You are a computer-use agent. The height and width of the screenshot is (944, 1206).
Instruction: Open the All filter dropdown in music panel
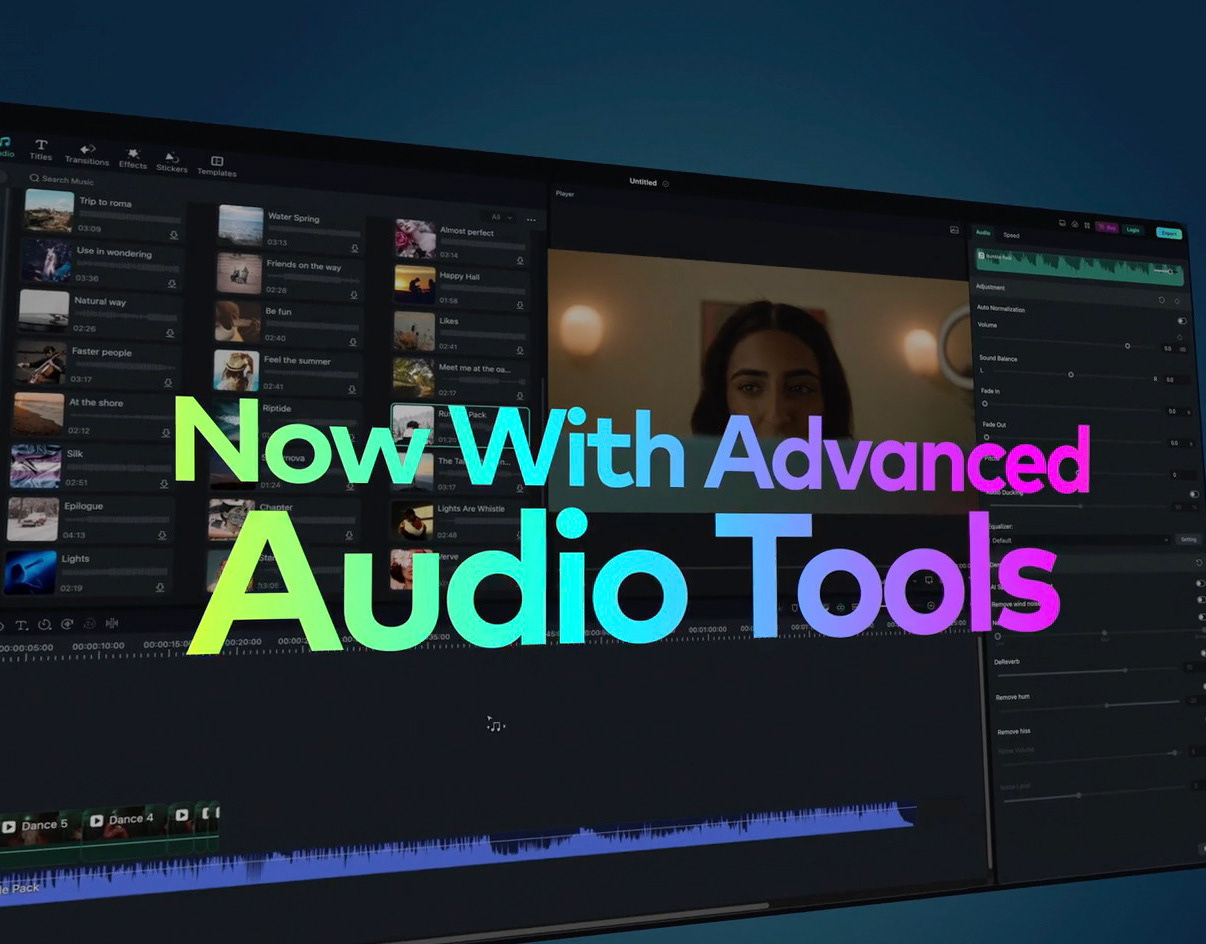500,217
